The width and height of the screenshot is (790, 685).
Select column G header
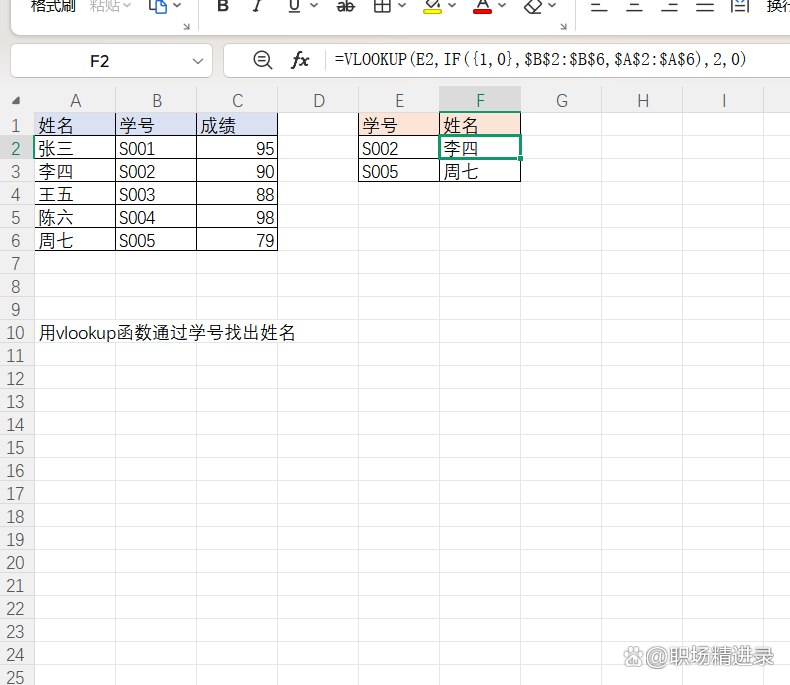[561, 100]
